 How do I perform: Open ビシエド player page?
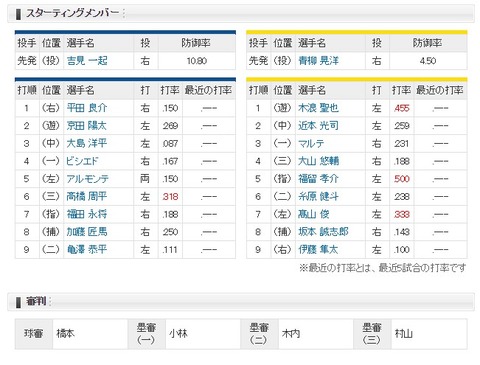tap(82, 161)
